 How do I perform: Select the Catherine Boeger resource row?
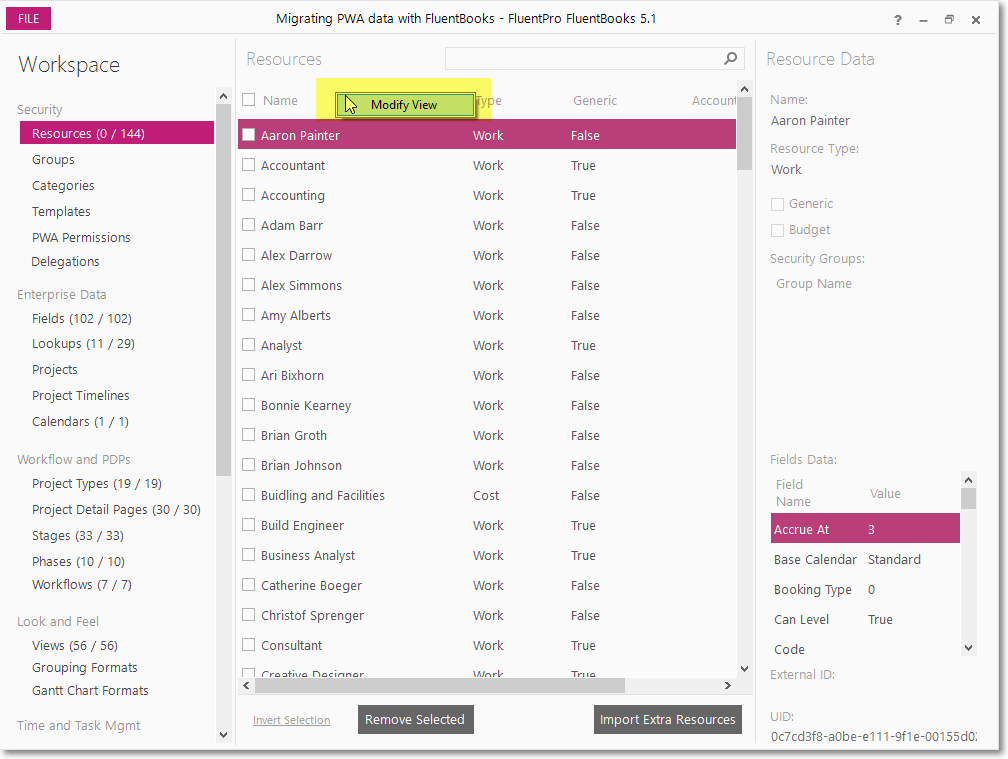click(487, 585)
